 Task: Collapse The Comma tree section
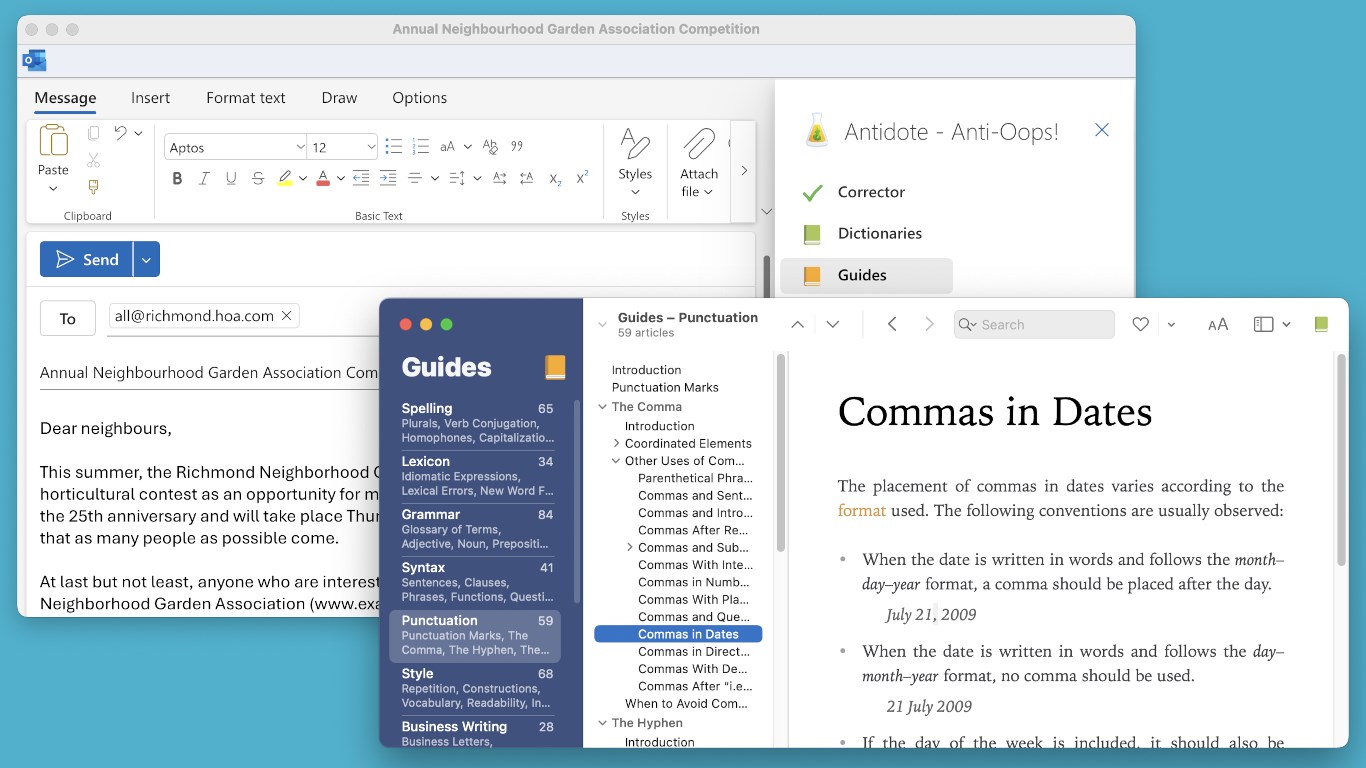[x=603, y=407]
